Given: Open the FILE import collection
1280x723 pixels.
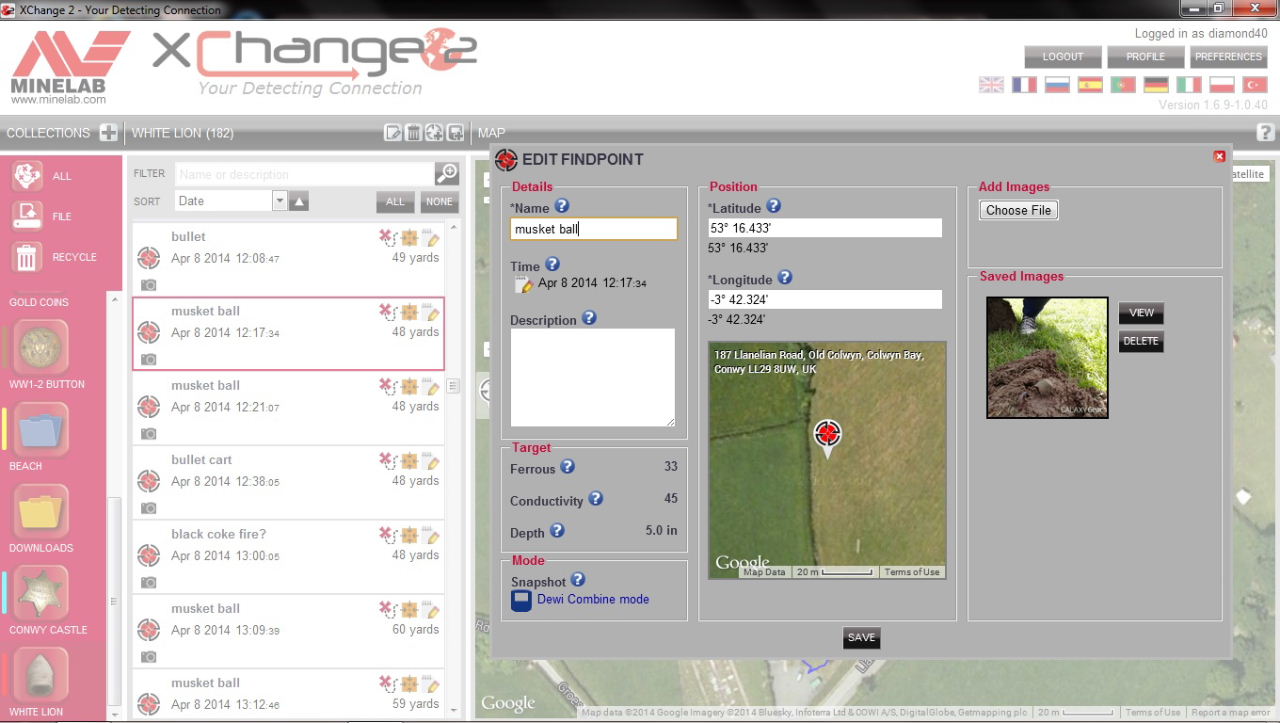Looking at the screenshot, I should (x=27, y=216).
